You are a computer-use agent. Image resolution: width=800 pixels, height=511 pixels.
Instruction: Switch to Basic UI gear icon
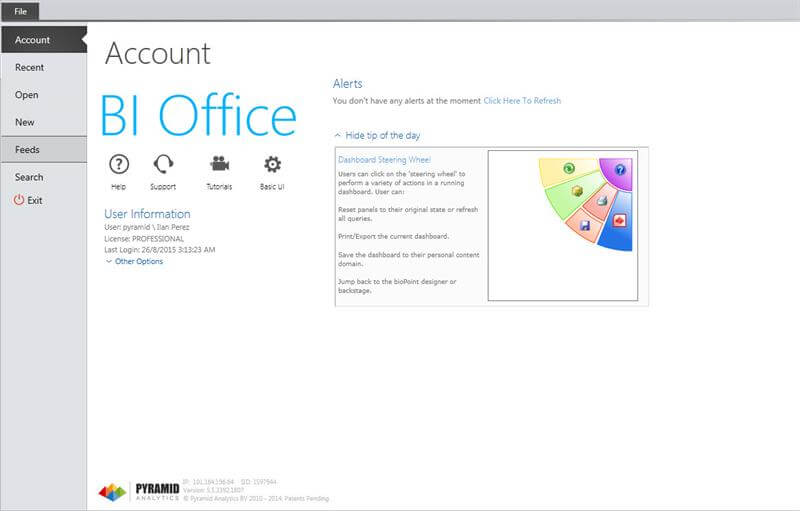coord(272,164)
